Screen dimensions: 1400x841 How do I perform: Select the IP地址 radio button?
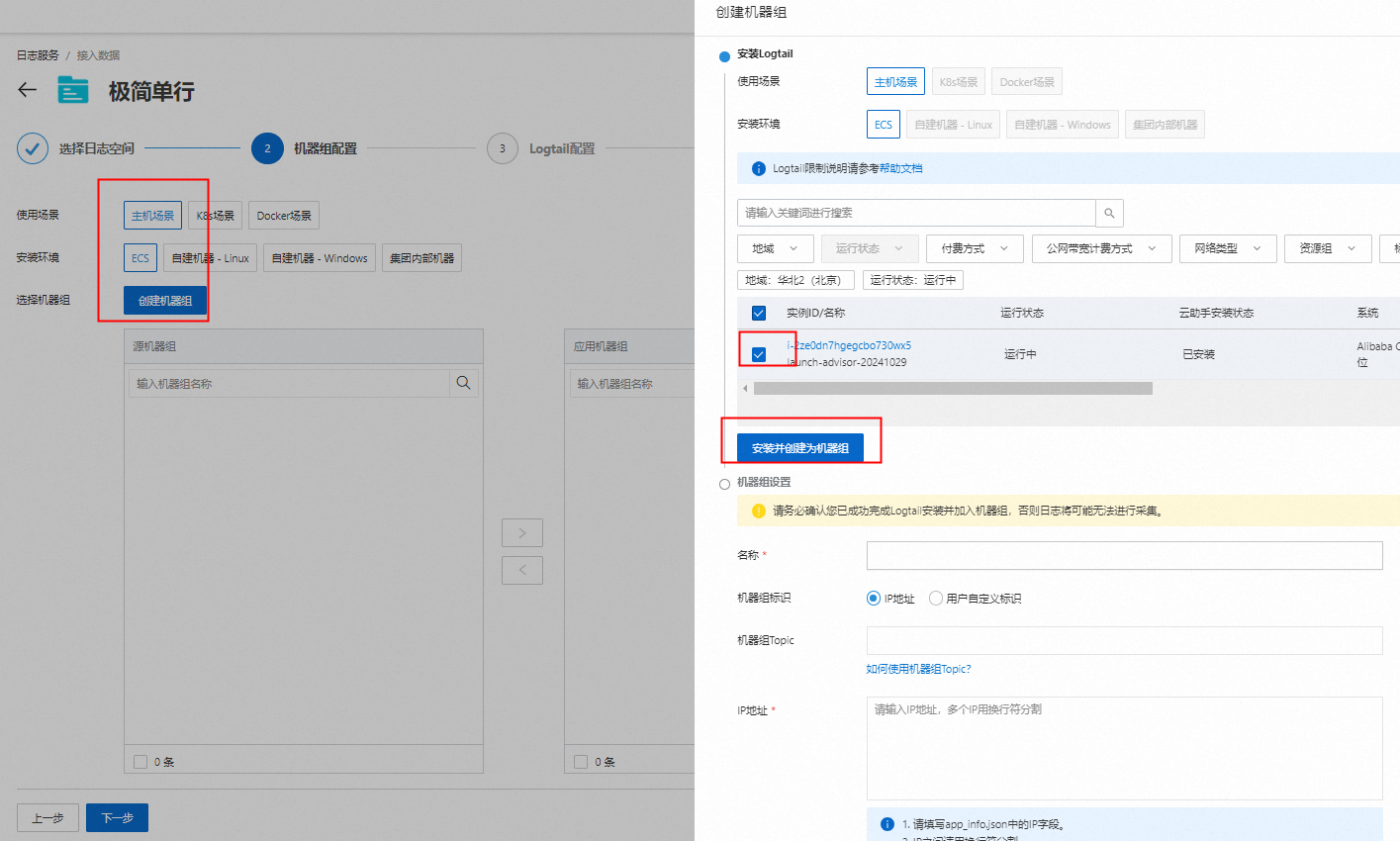pyautogui.click(x=873, y=598)
